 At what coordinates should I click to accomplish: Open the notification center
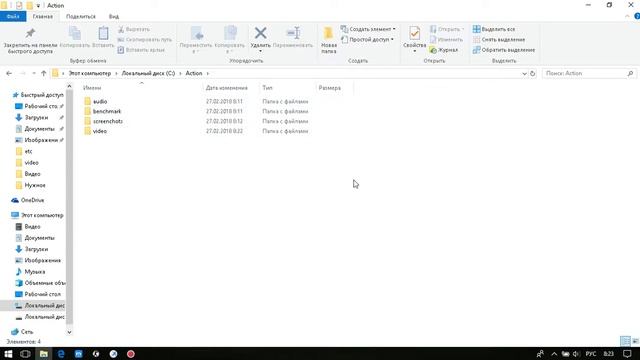(x=627, y=354)
